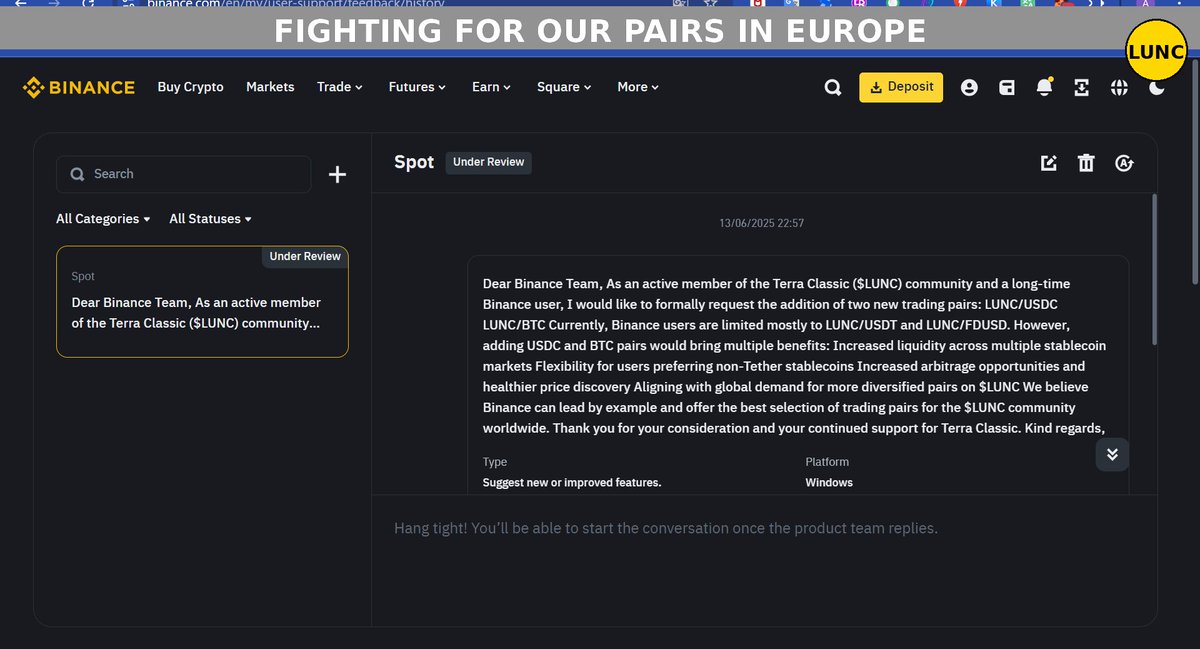Image resolution: width=1200 pixels, height=649 pixels.
Task: Add new feedback with plus icon
Action: 338,175
